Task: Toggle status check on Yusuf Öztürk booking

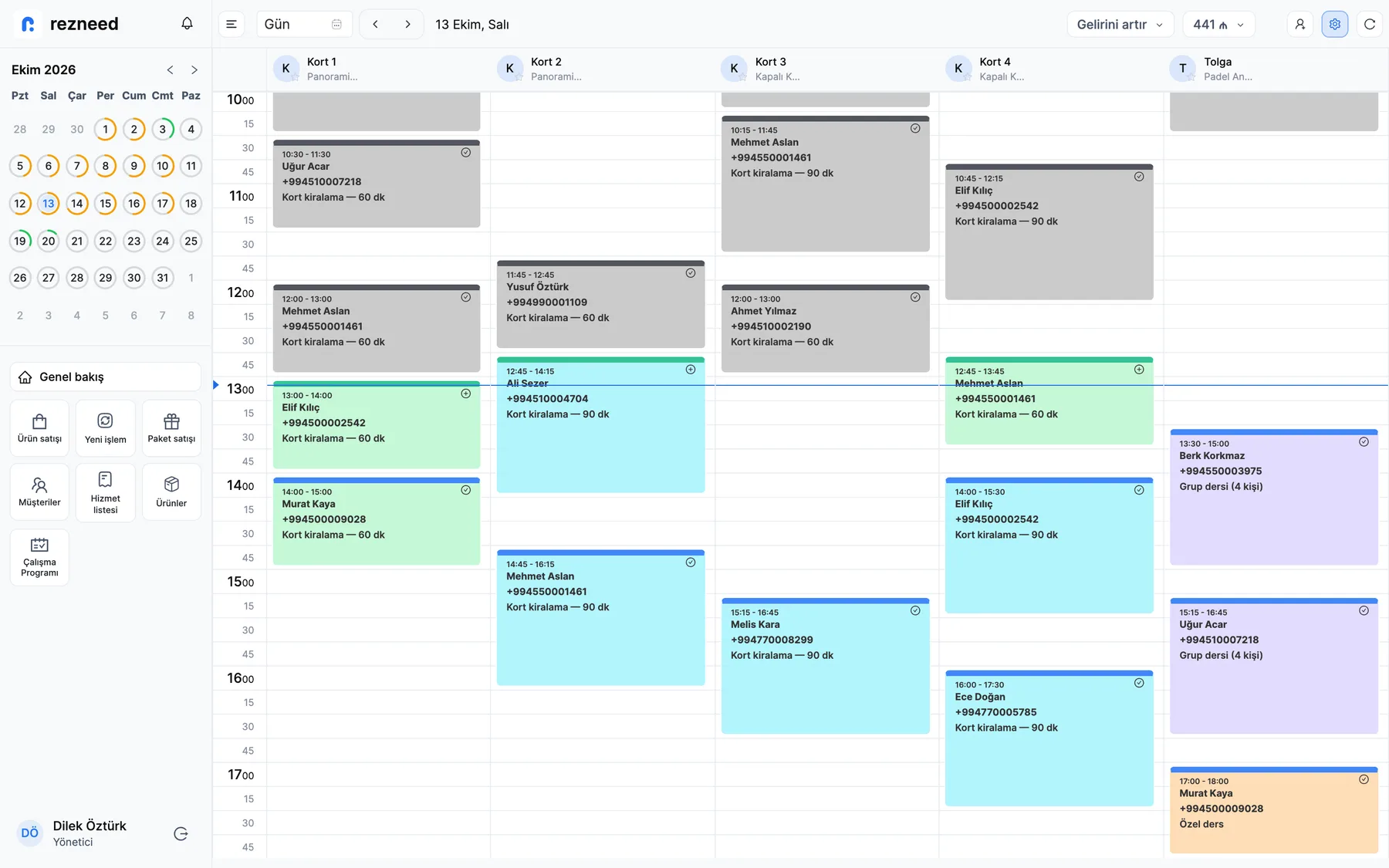Action: 691,273
